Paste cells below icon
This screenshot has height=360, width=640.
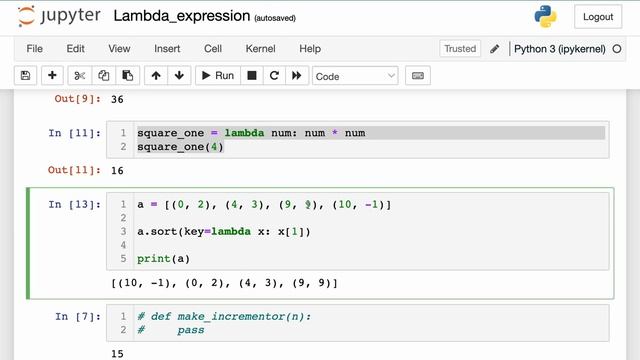tap(127, 76)
